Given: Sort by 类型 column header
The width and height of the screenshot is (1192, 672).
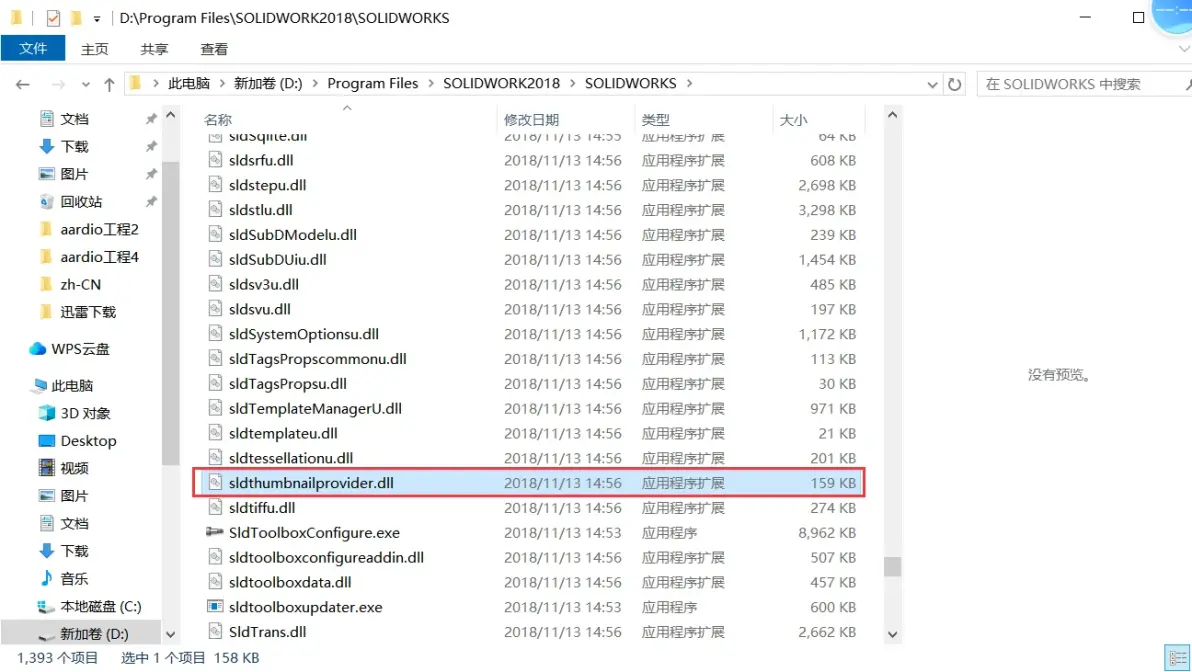Looking at the screenshot, I should [655, 120].
